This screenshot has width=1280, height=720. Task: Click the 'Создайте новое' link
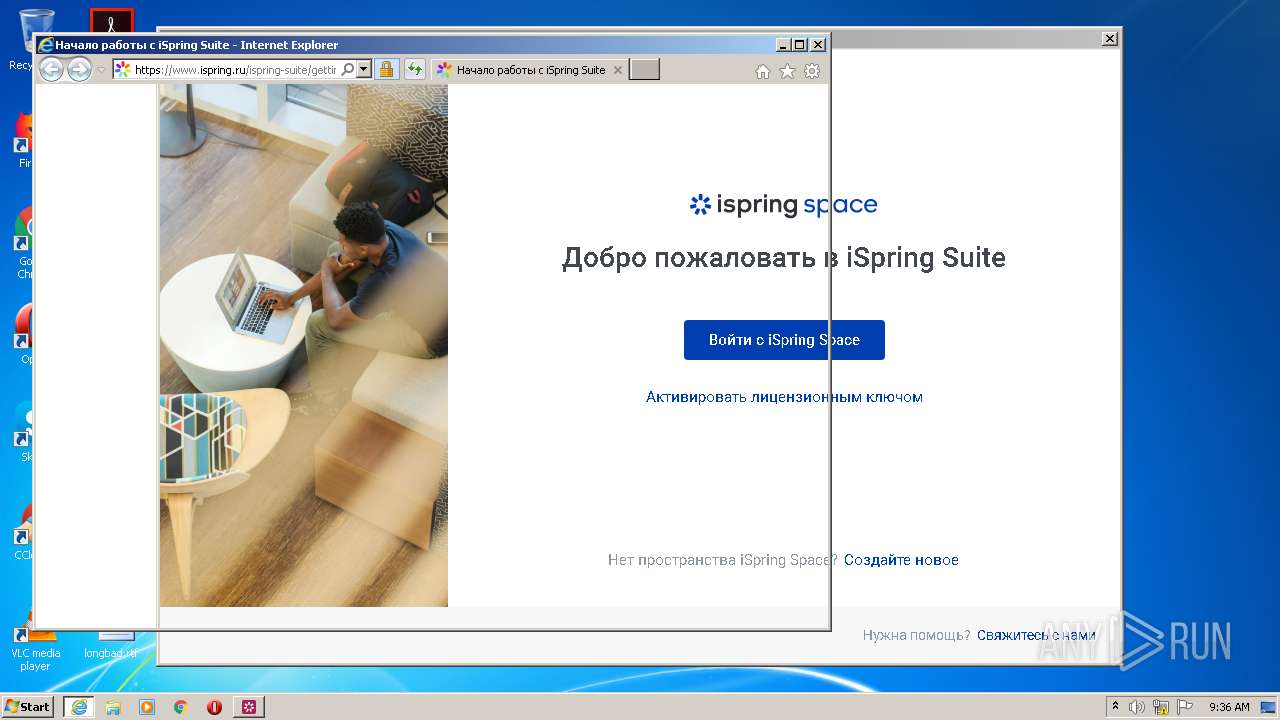(x=901, y=560)
